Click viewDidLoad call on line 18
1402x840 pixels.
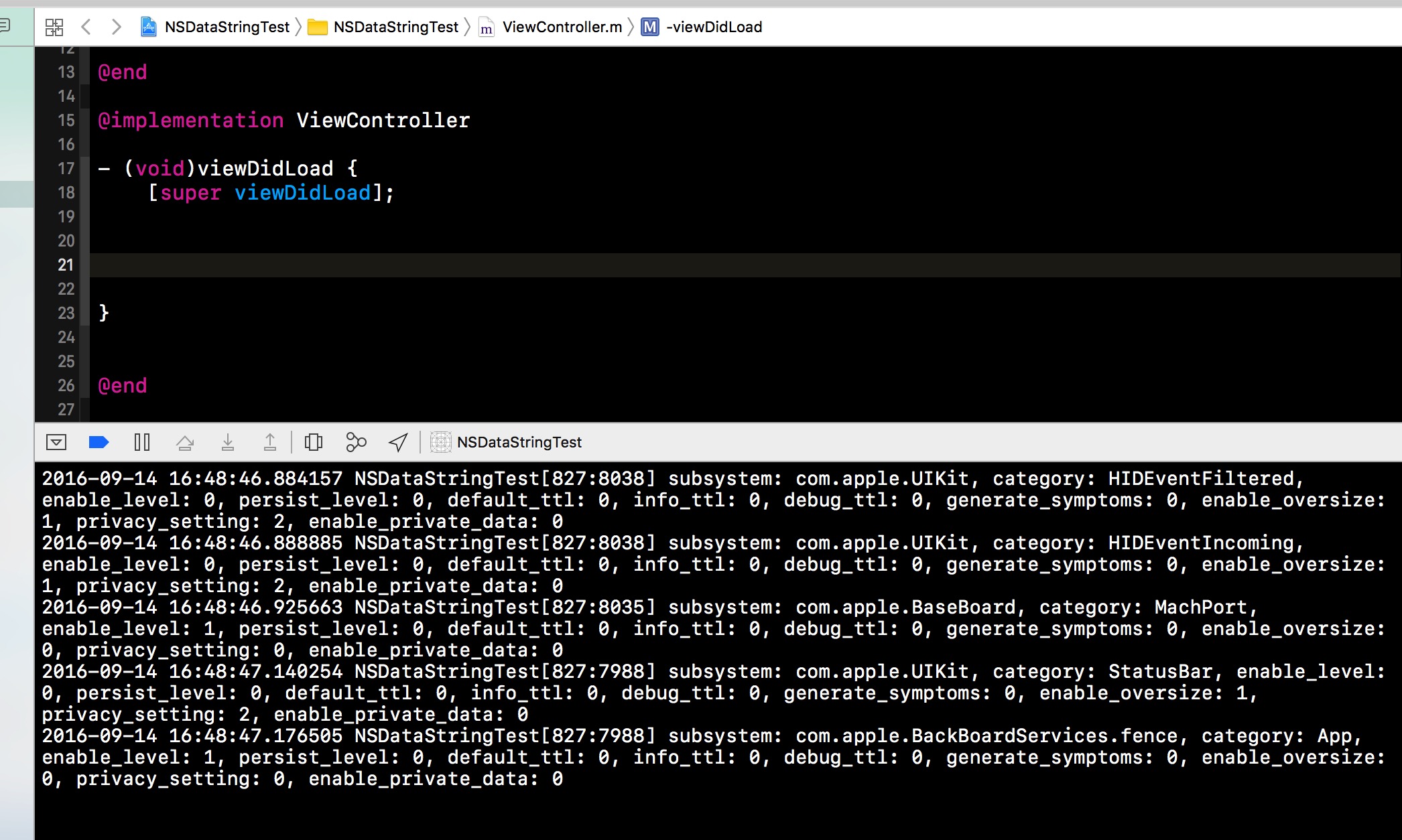coord(302,193)
